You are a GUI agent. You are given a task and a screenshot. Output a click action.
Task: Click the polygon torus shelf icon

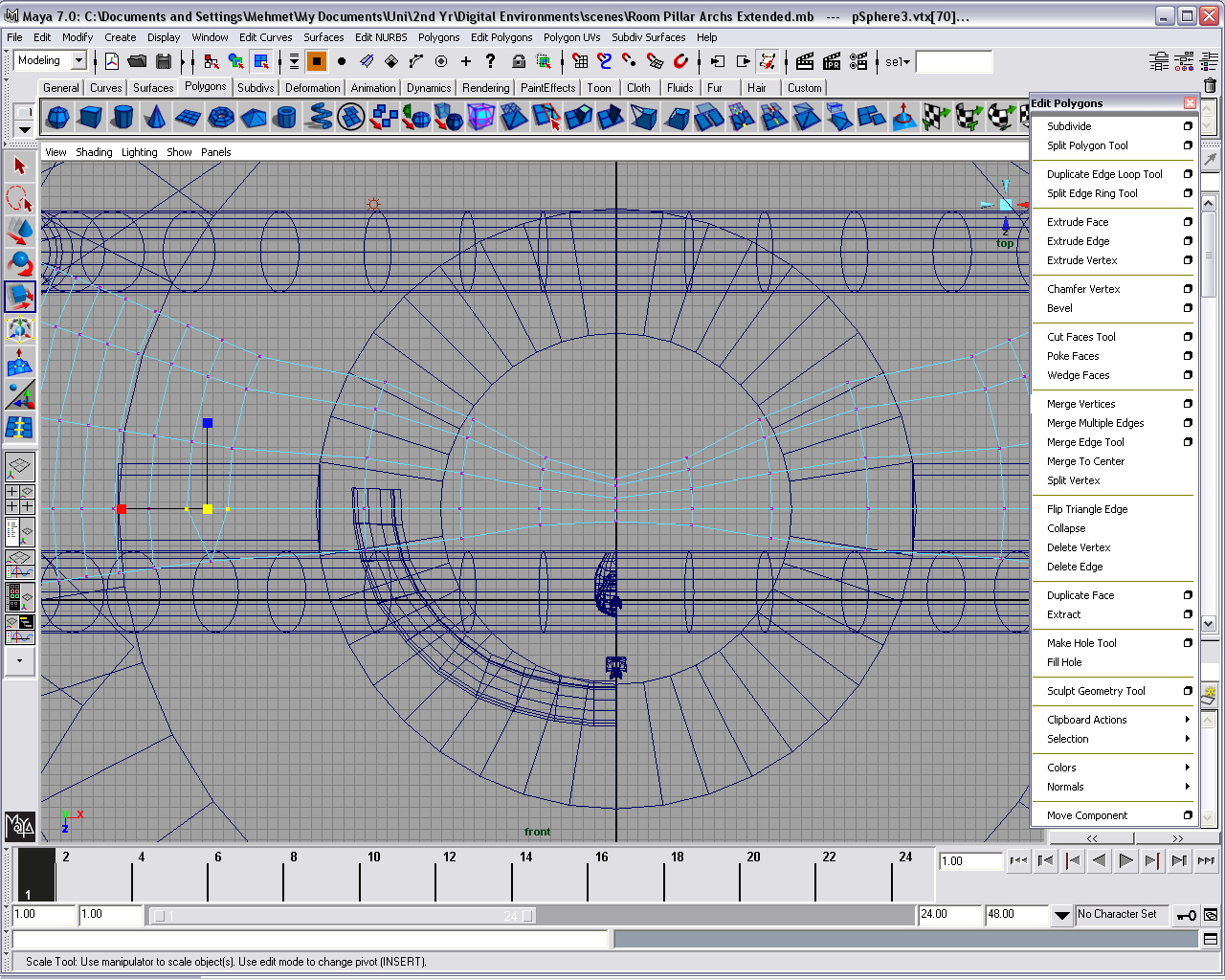coord(221,118)
